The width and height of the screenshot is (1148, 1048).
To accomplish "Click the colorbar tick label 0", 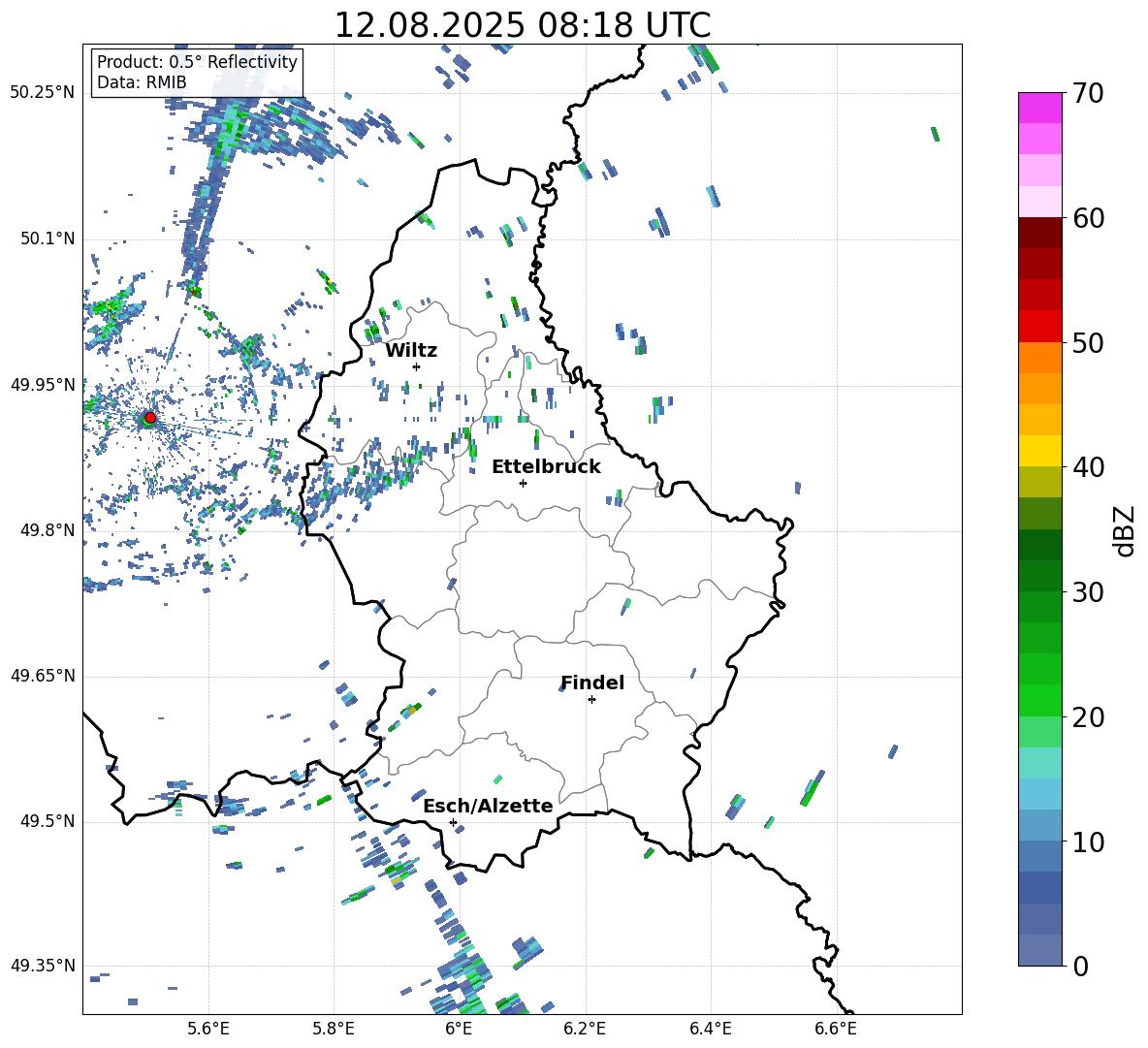I will (x=1079, y=967).
